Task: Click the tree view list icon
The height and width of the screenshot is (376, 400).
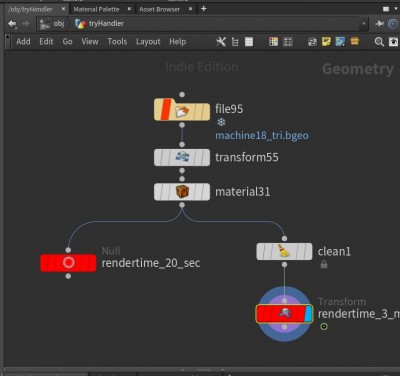Action: tap(235, 42)
